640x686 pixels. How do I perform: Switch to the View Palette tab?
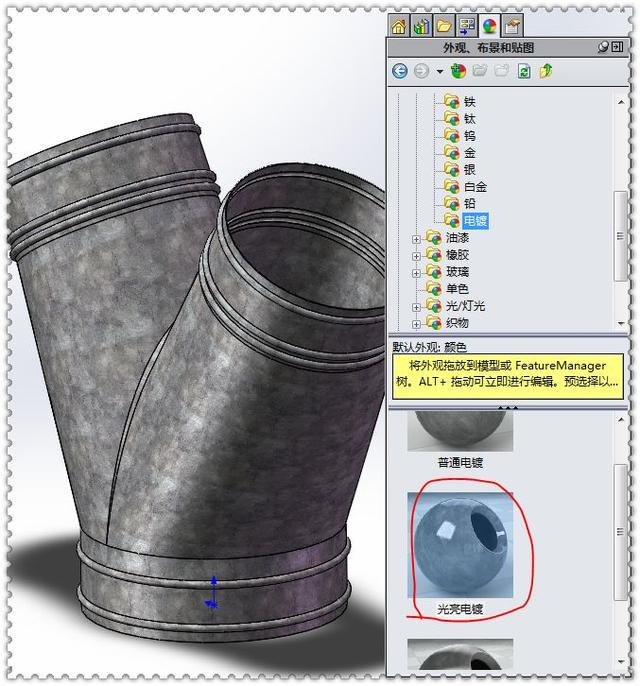point(467,26)
